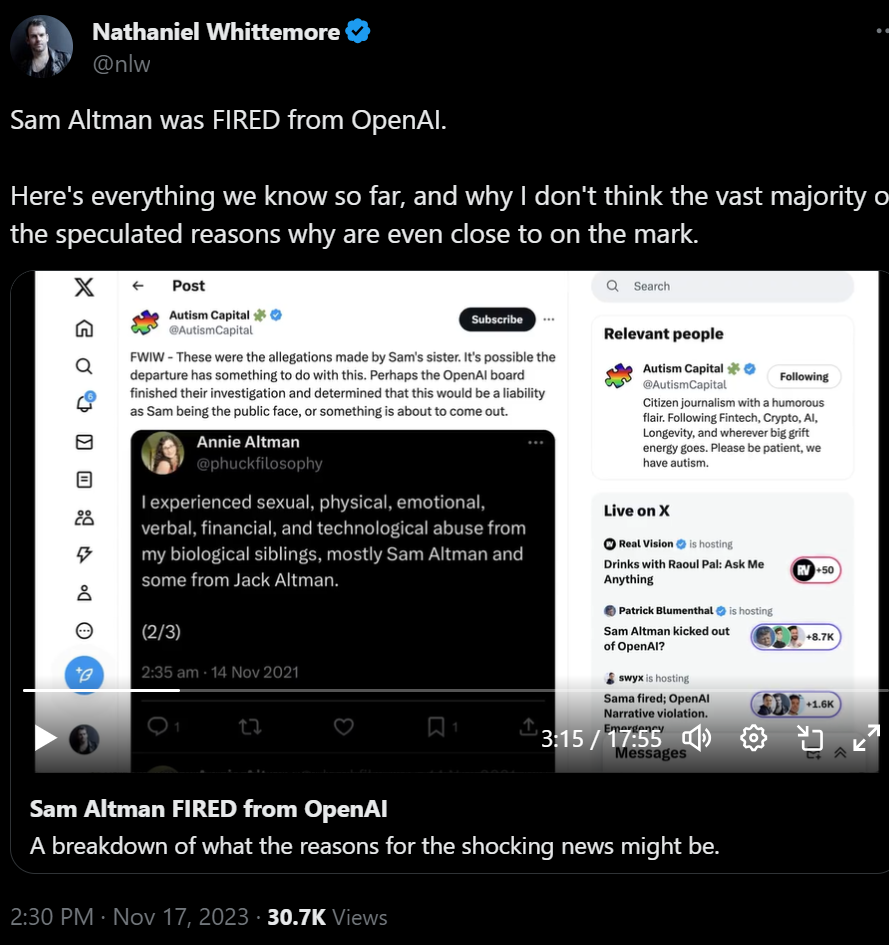Image resolution: width=889 pixels, height=945 pixels.
Task: Click the blue compose post button
Action: pyautogui.click(x=84, y=673)
